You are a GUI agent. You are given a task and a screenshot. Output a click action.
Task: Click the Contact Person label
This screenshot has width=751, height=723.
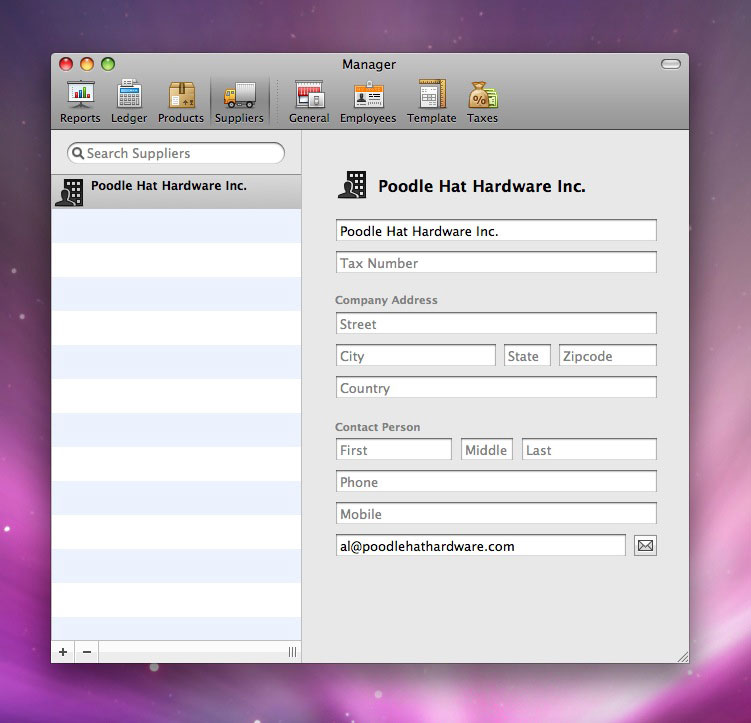click(x=377, y=427)
